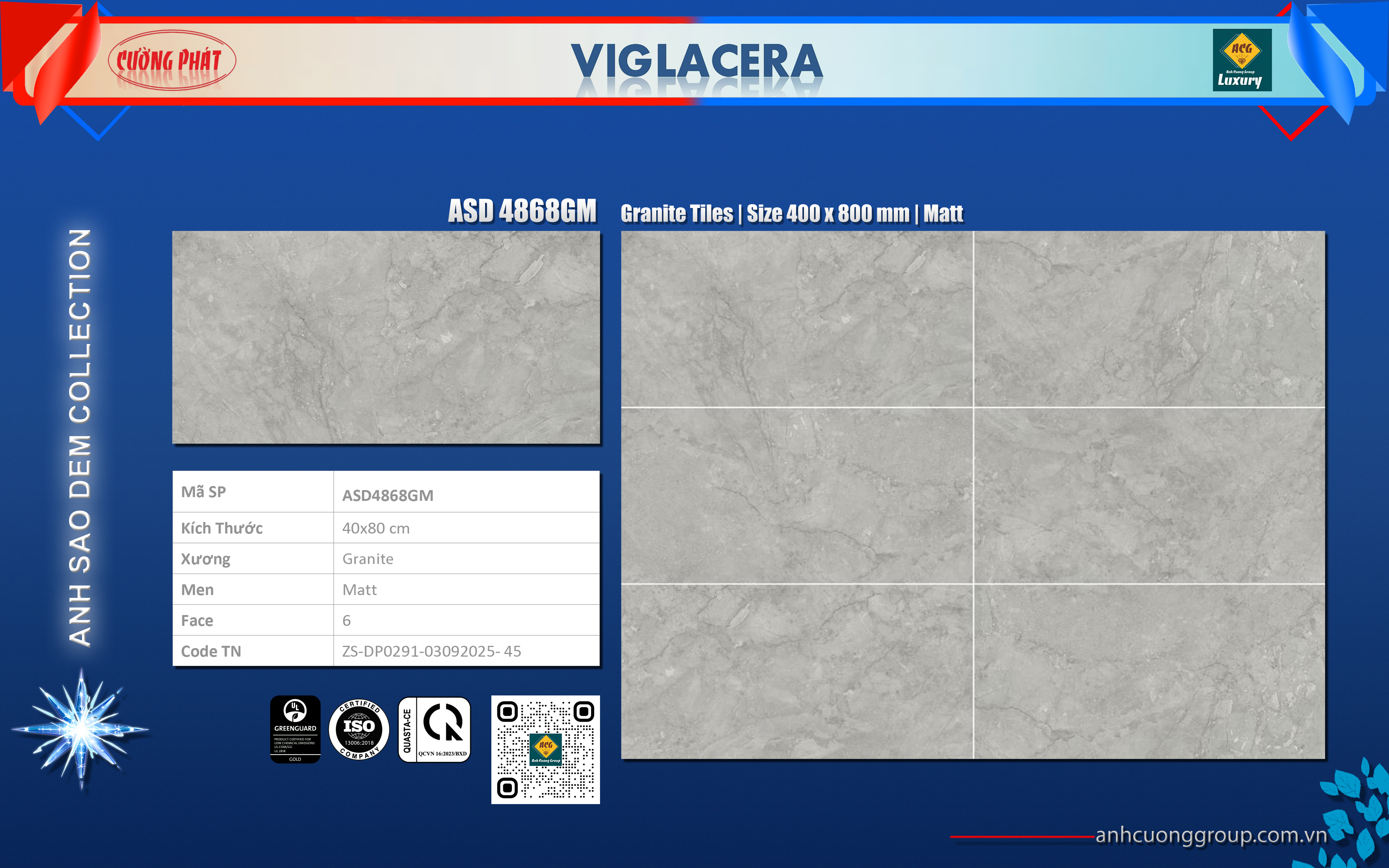The image size is (1389, 868).
Task: Select the Men label cell
Action: tap(253, 590)
